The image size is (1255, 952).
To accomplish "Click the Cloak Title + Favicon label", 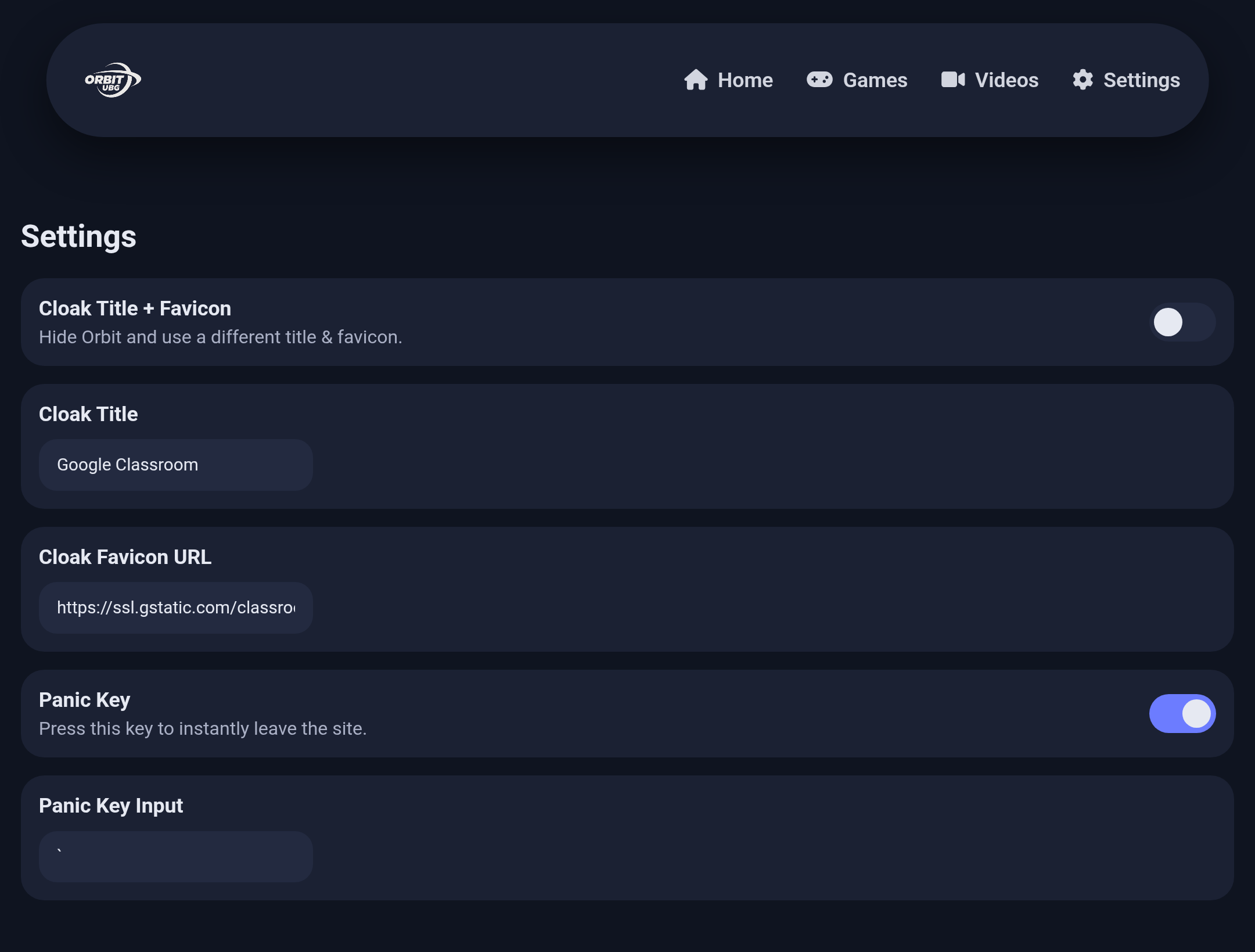I will (135, 308).
